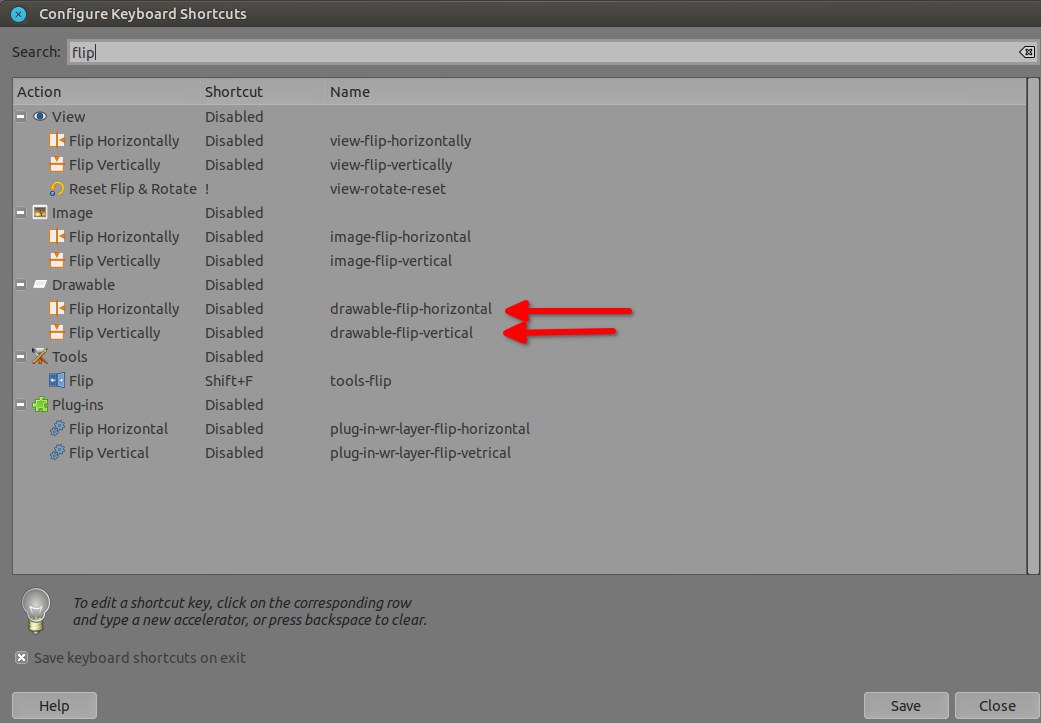Select the Reset Flip & Rotate label

133,189
